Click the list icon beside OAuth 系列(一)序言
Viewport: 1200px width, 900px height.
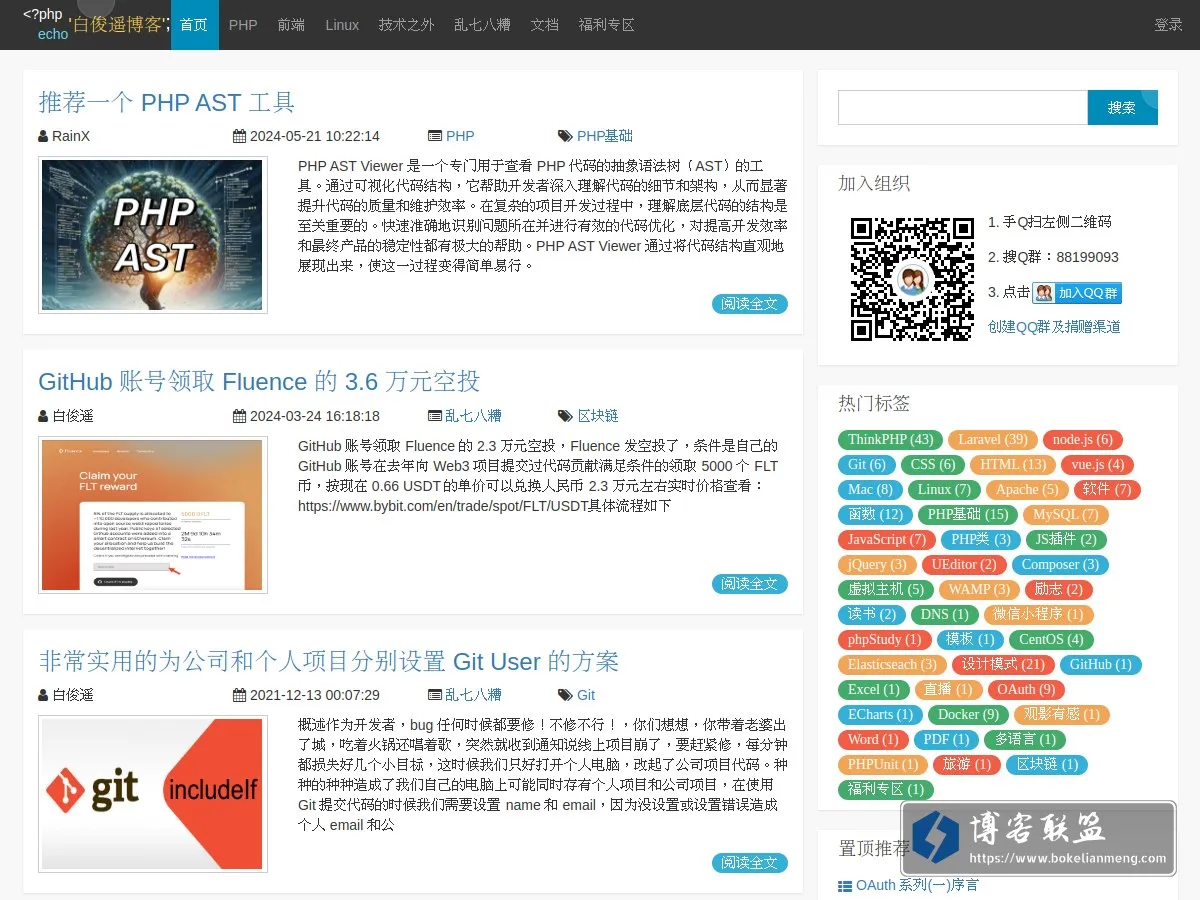[846, 886]
